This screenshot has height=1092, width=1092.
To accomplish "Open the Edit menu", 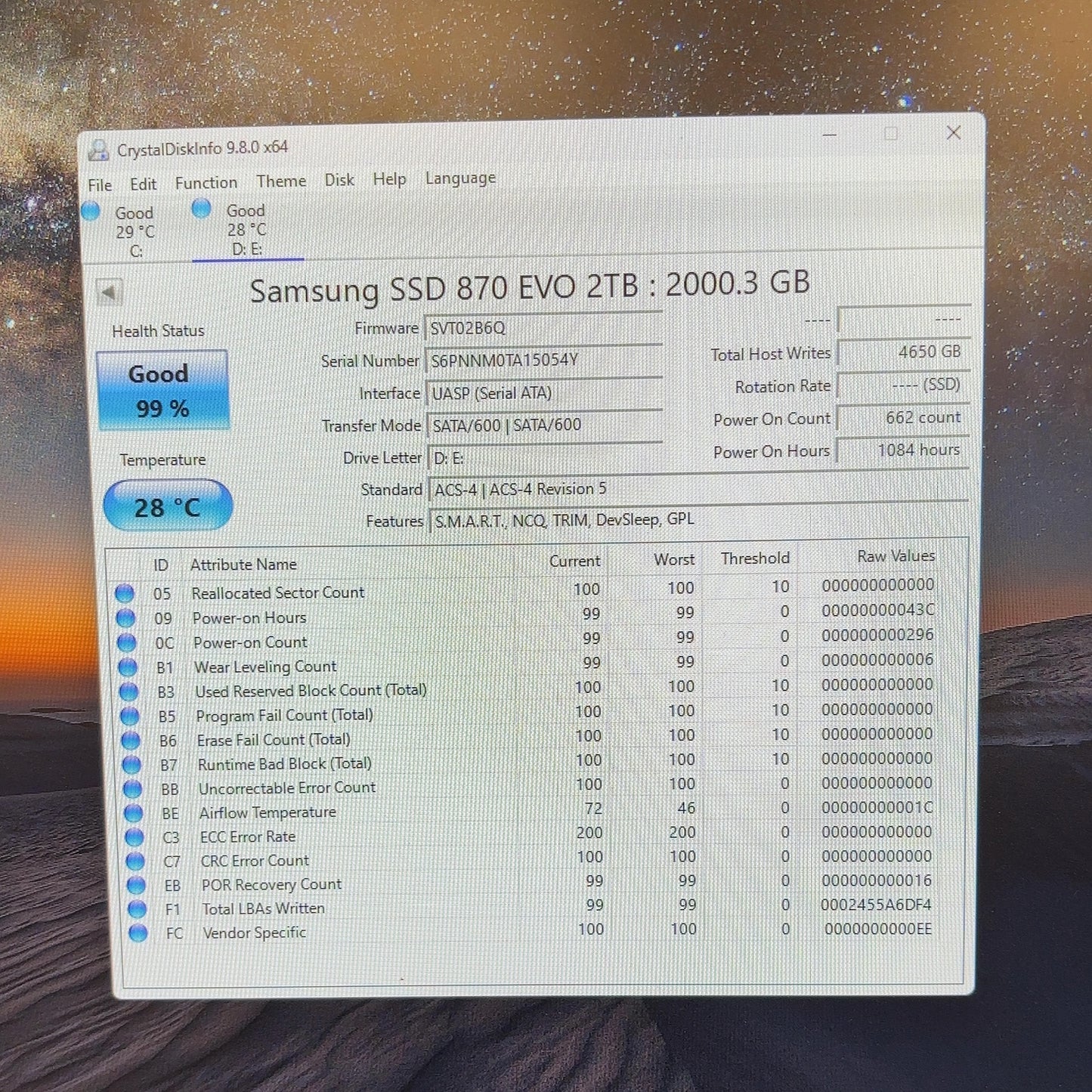I will coord(143,184).
